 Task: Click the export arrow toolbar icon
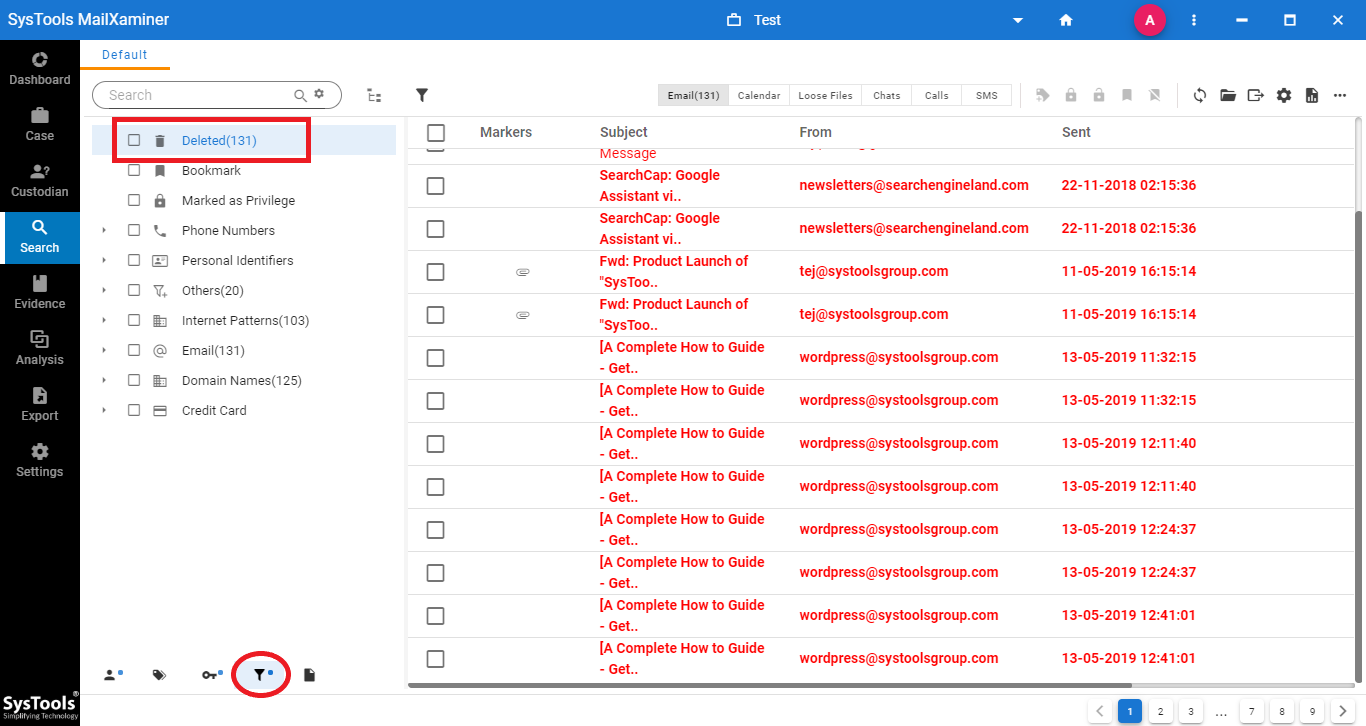click(1256, 95)
